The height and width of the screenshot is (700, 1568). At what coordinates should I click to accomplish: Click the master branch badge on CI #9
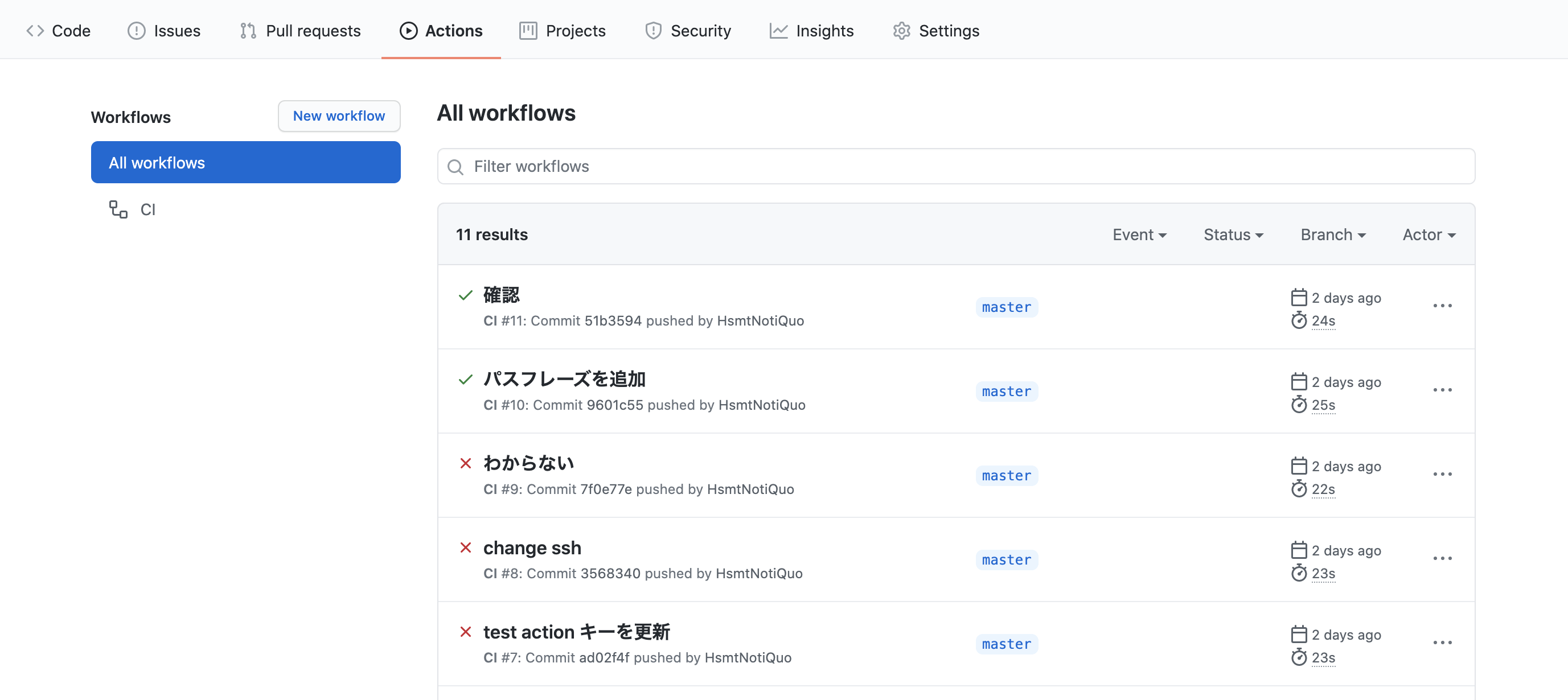(x=1005, y=474)
